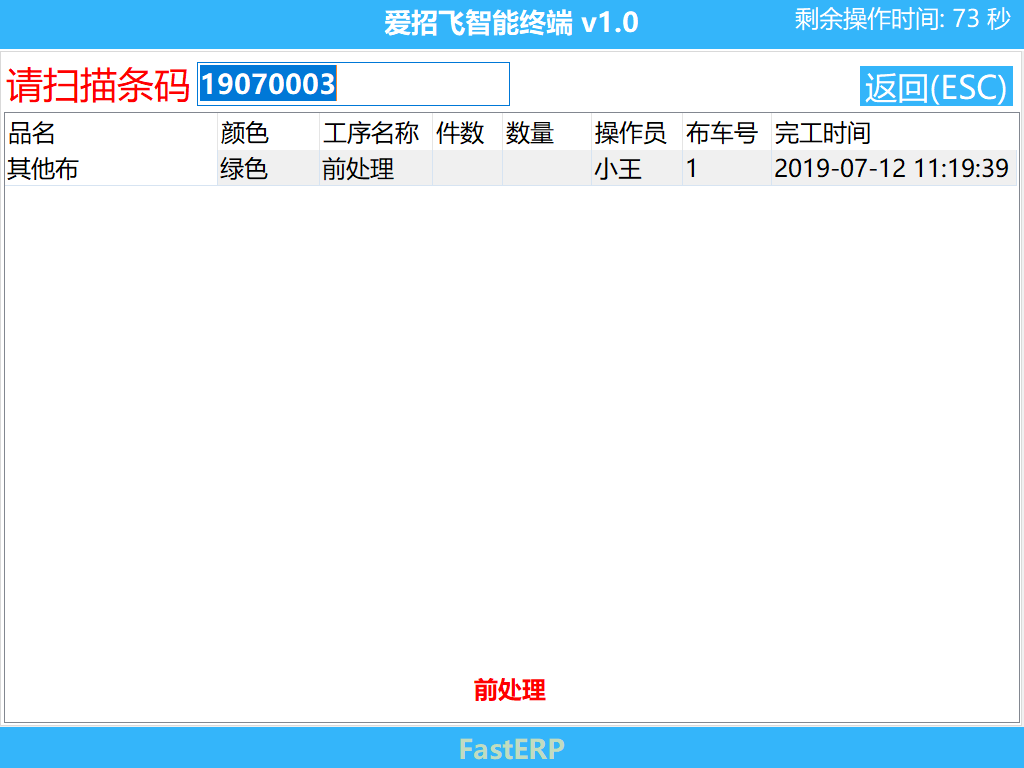Click the red 前处理 label at bottom
Screen dimensions: 1024x768
click(x=510, y=690)
